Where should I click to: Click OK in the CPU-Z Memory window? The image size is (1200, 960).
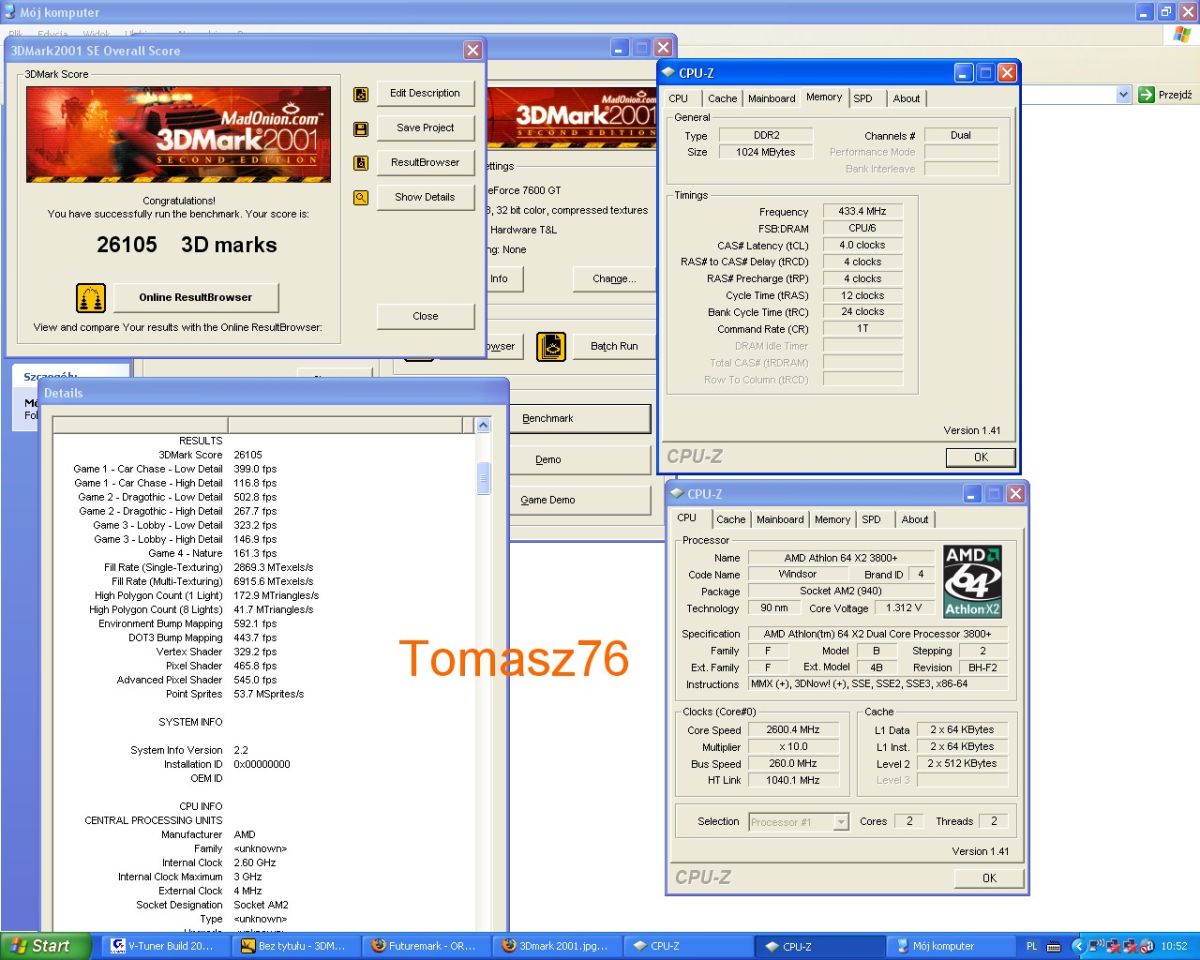(980, 457)
